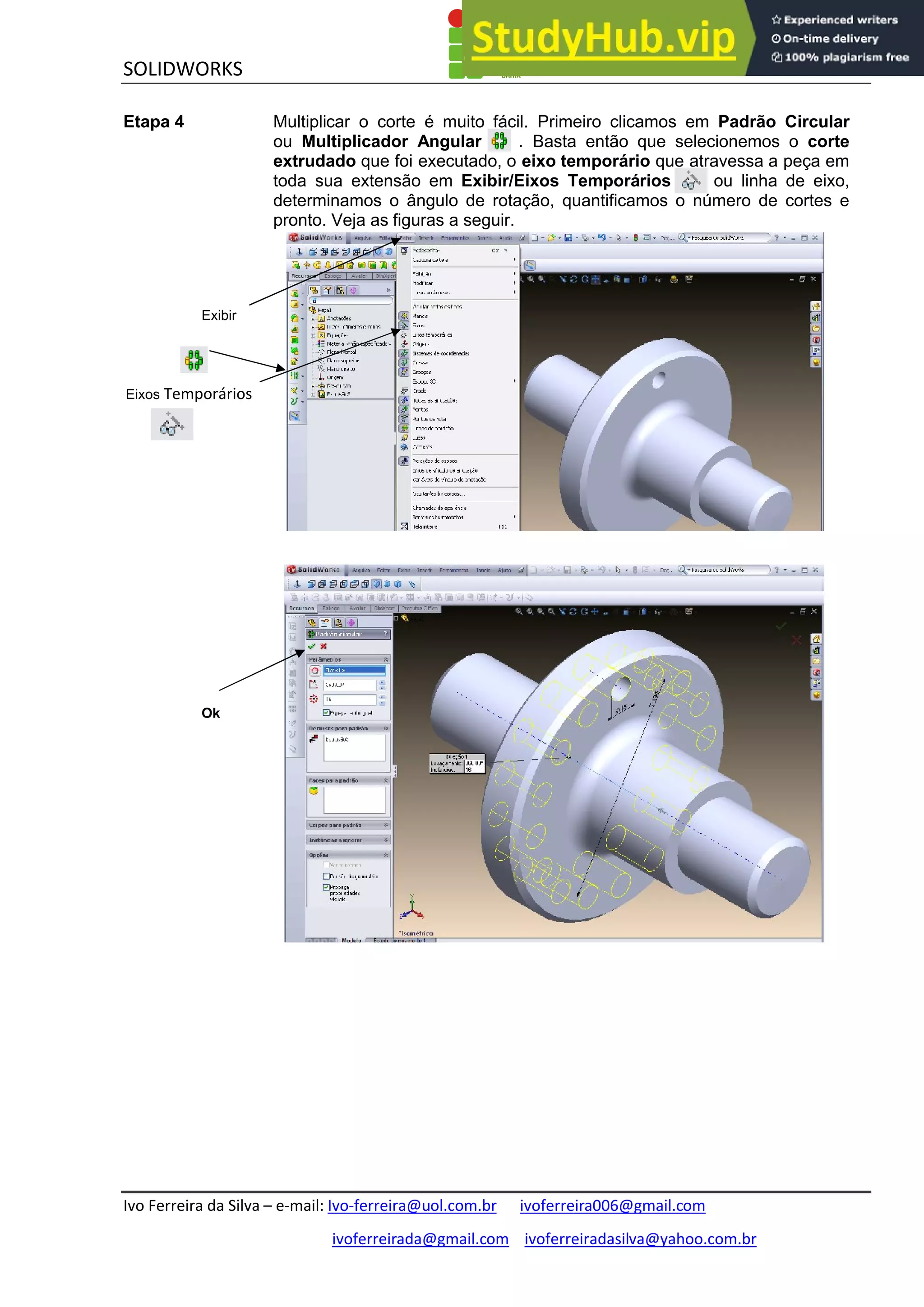Choose Tela inteira in the Exibir menu

click(425, 527)
